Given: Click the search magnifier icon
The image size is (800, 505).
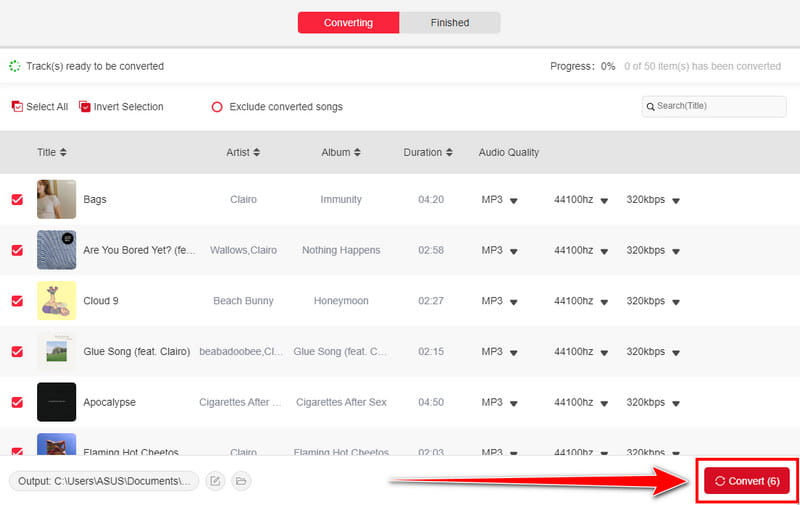Looking at the screenshot, I should 651,107.
